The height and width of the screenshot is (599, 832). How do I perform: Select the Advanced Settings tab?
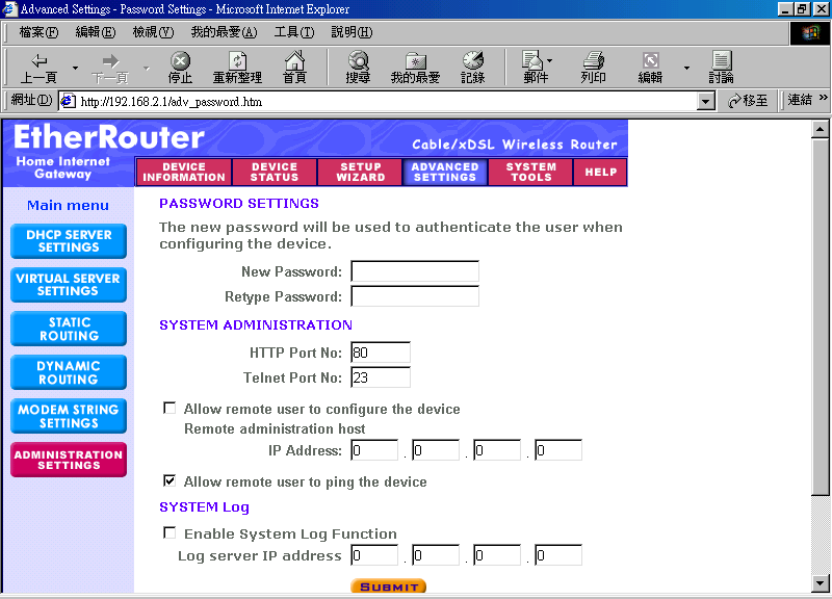445,172
